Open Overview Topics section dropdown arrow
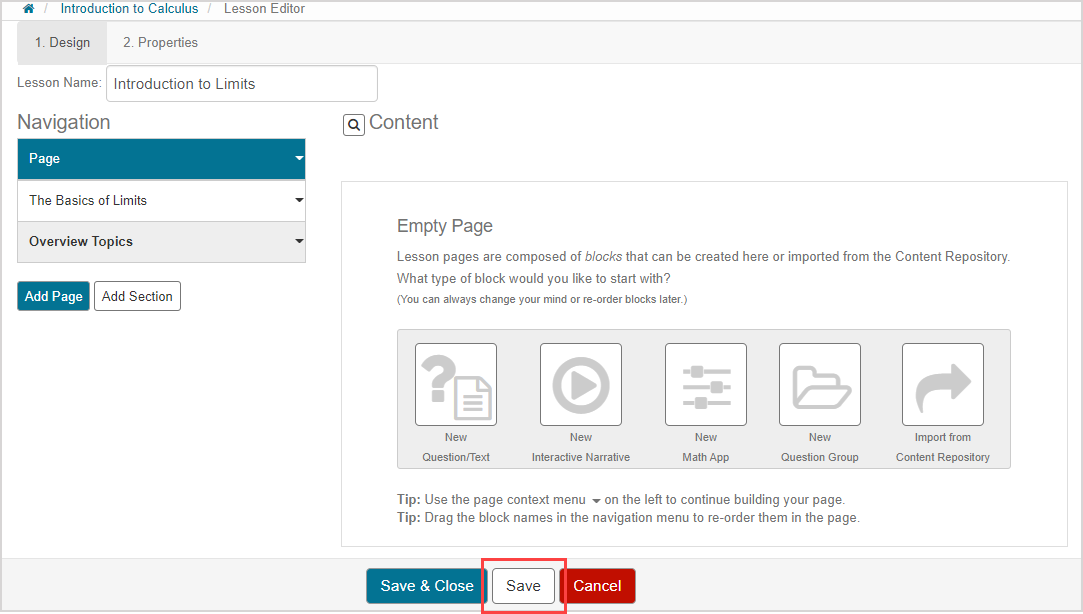Screen dimensions: 1083x614 (x=299, y=242)
